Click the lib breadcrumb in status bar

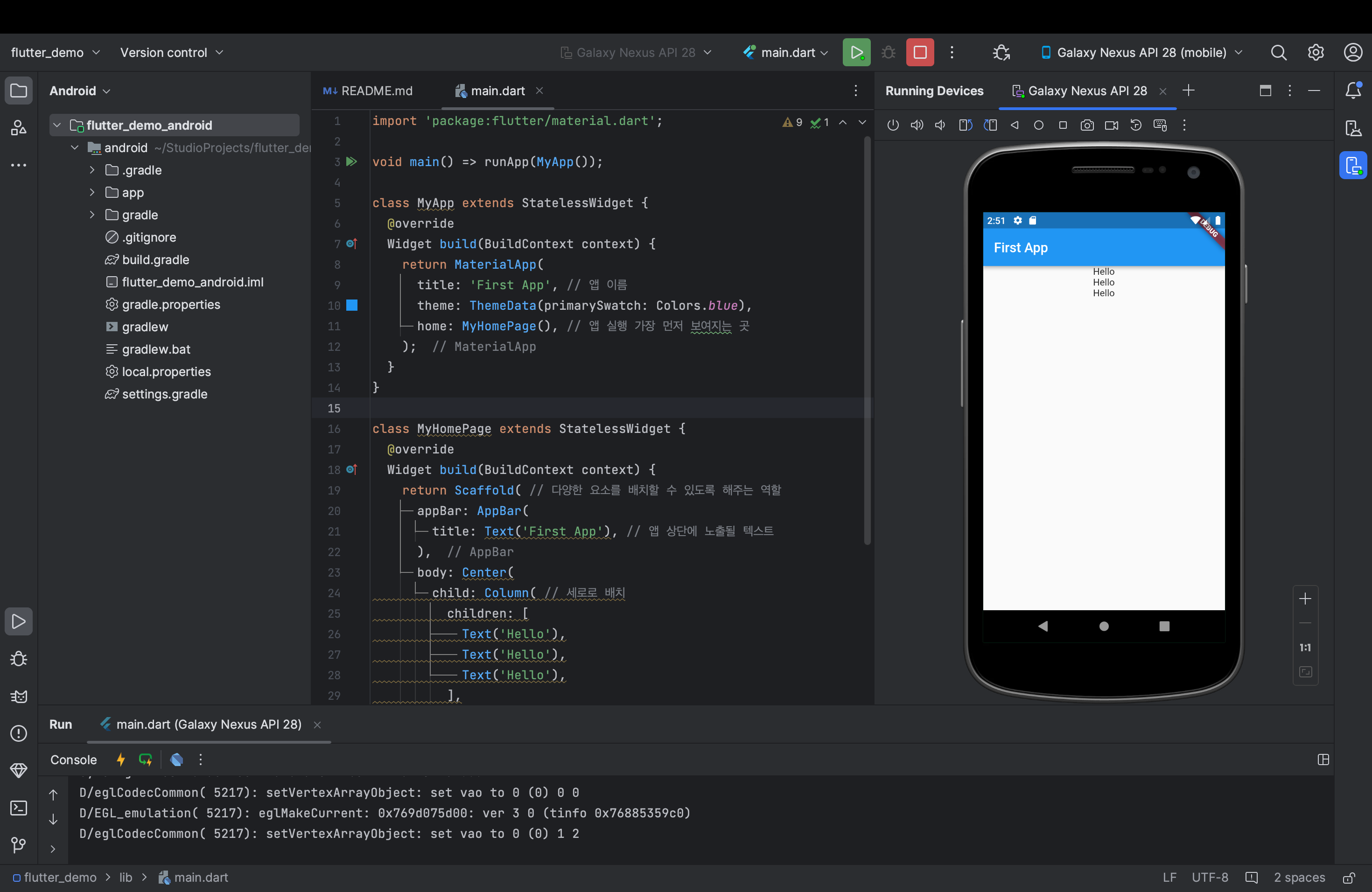(x=126, y=877)
